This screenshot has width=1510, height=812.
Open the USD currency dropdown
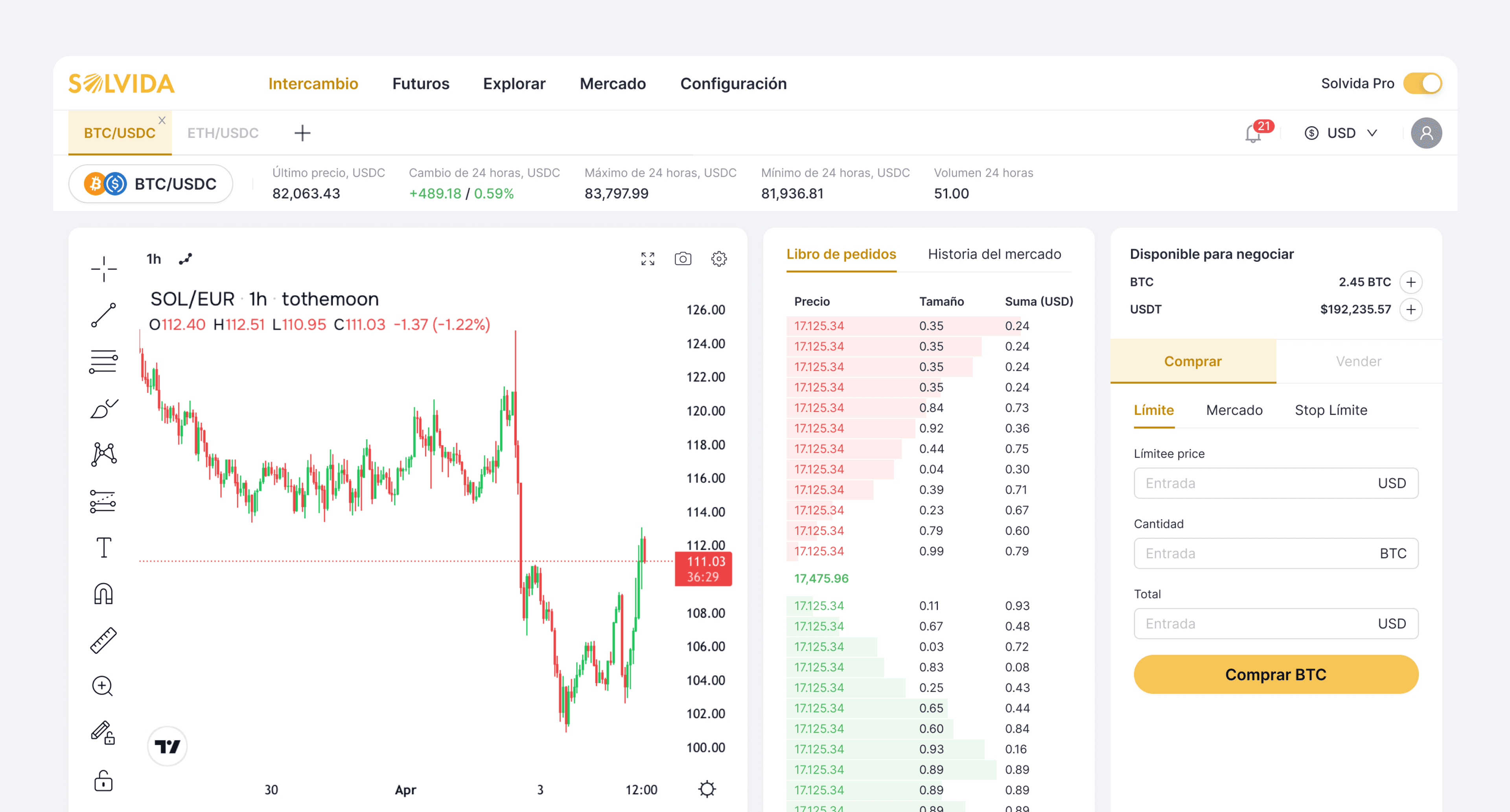[1341, 132]
